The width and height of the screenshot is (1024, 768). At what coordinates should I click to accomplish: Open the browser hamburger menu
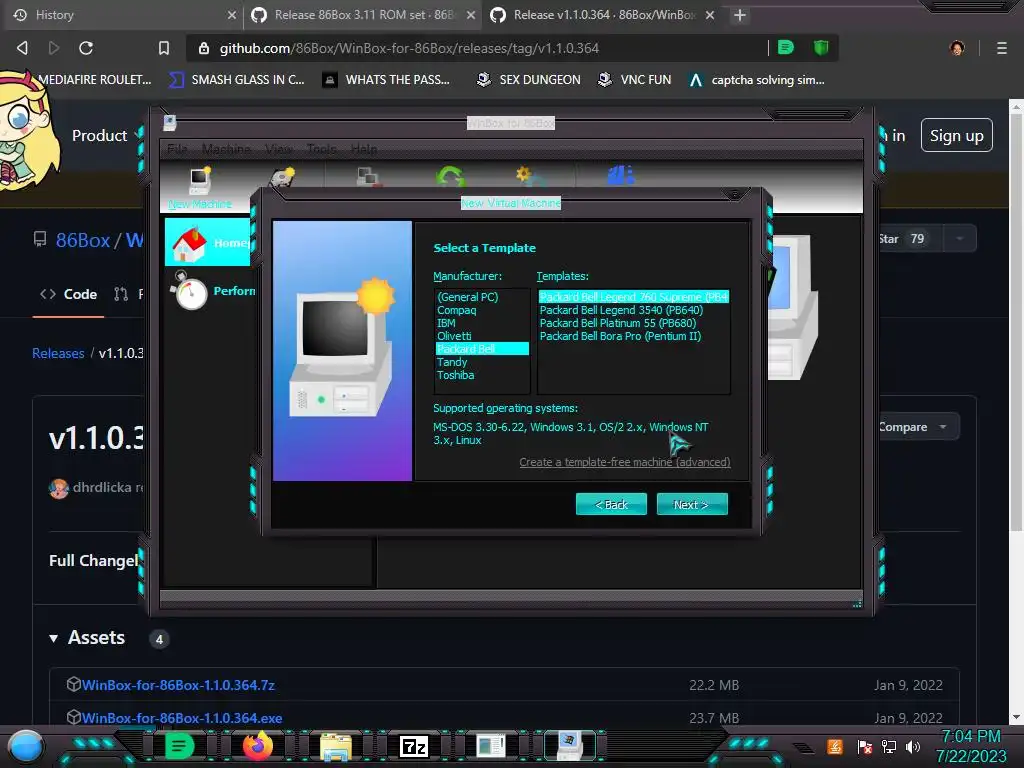click(x=1002, y=48)
